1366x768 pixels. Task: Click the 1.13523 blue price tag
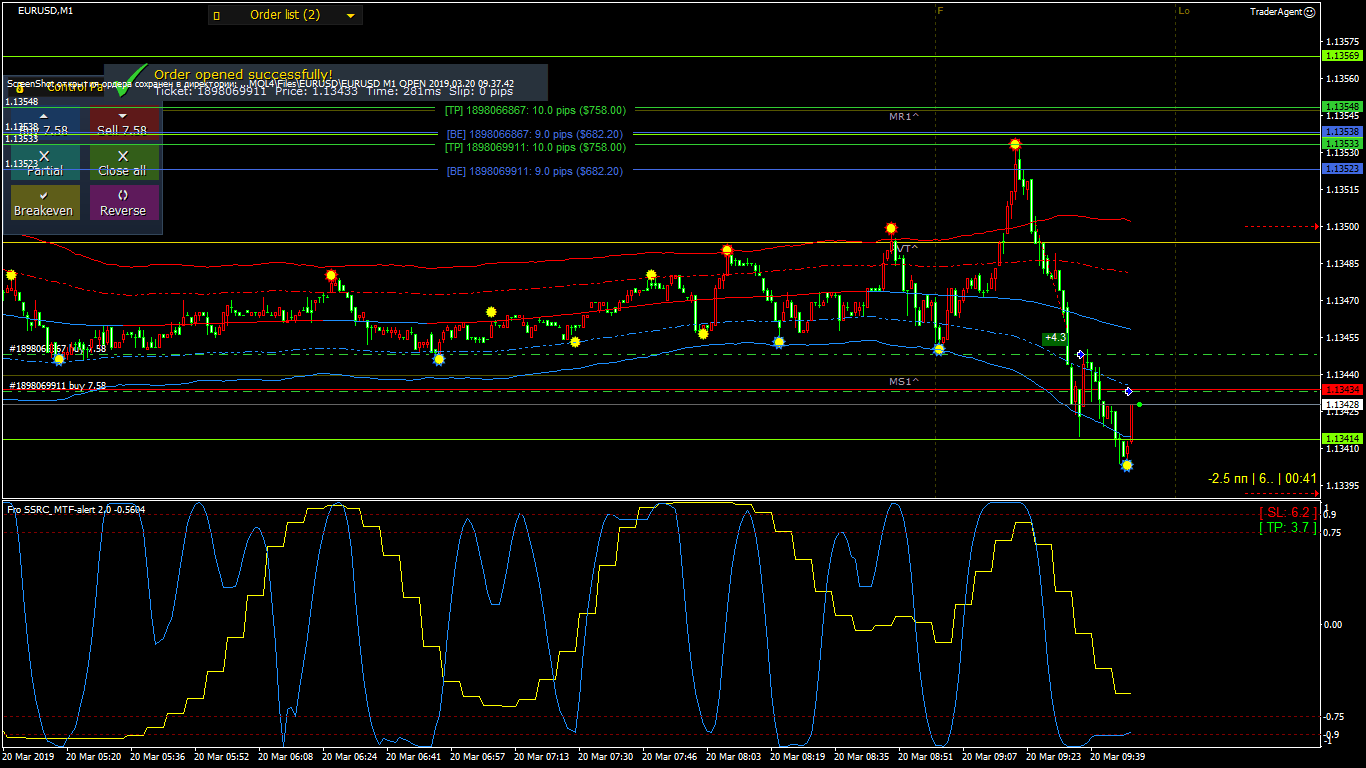click(x=1342, y=169)
